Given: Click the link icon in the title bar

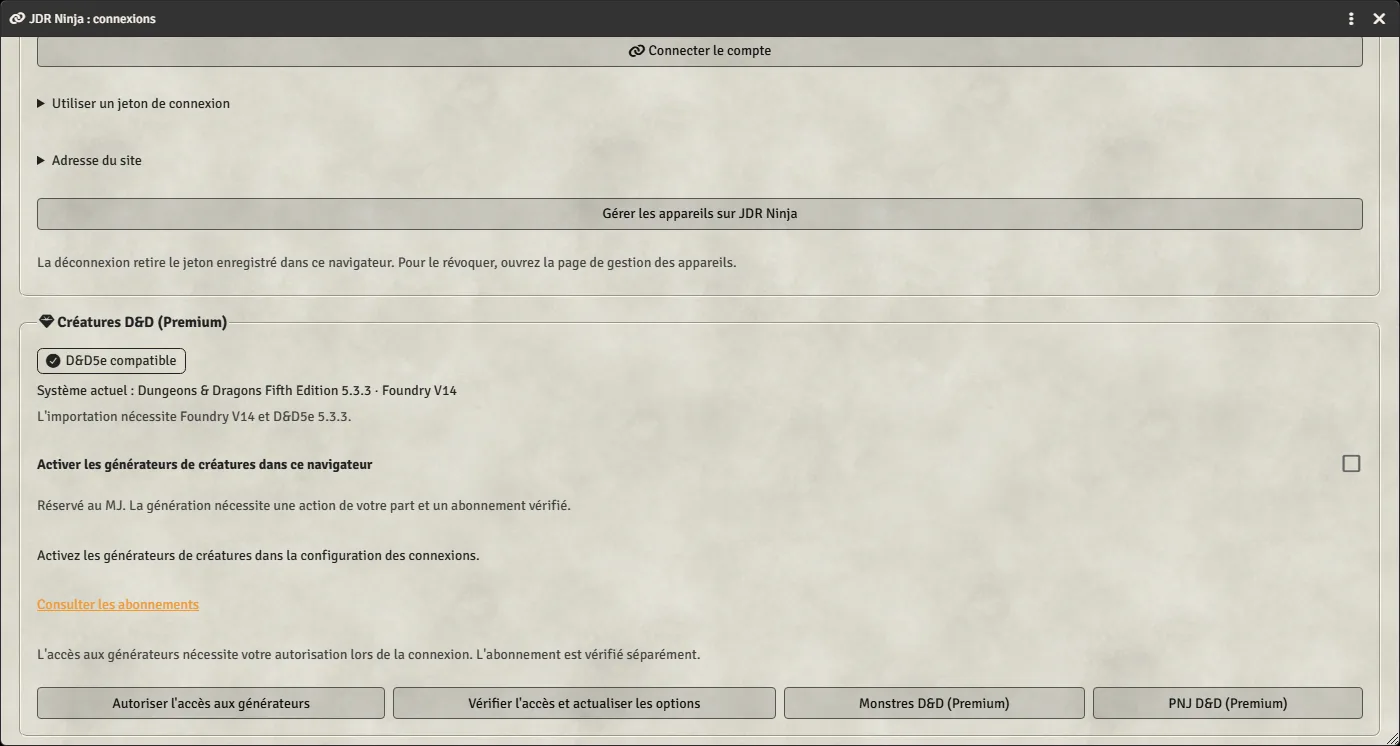Looking at the screenshot, I should click(x=17, y=19).
